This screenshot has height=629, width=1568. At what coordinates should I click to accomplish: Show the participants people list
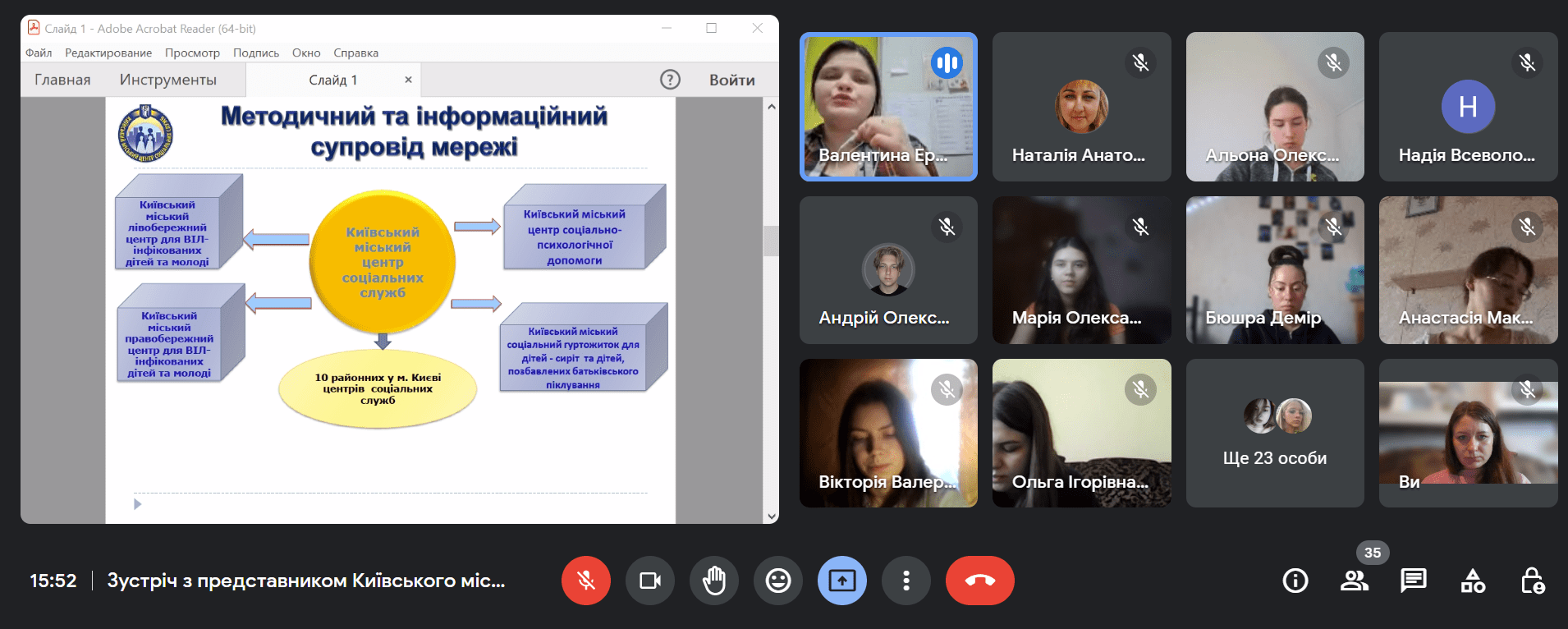click(x=1354, y=581)
